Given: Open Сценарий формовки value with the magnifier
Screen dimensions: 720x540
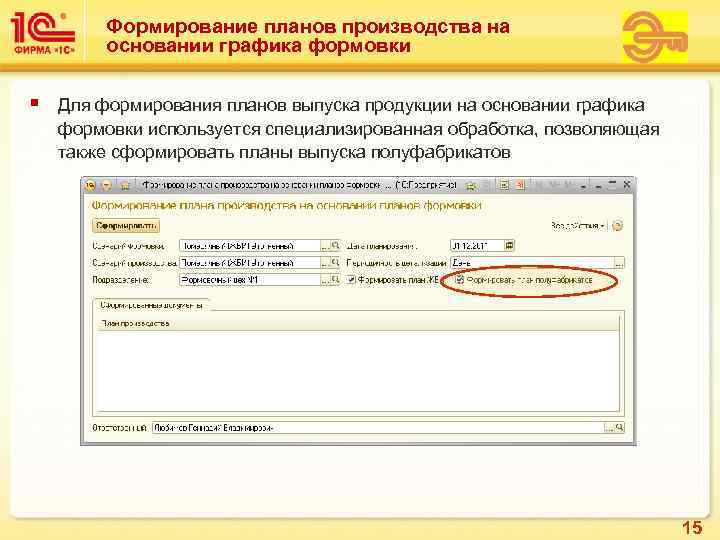Looking at the screenshot, I should click(x=336, y=246).
